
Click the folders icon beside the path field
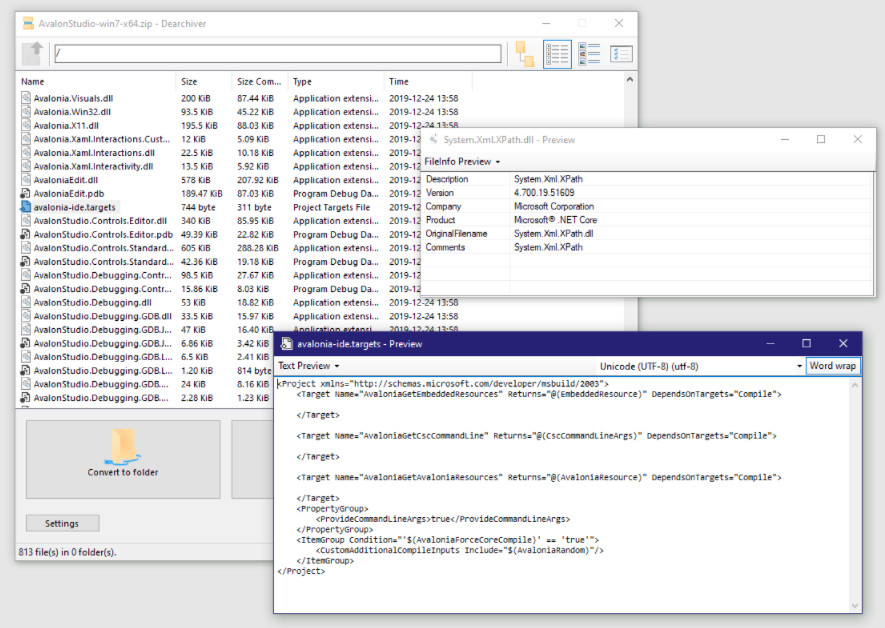[x=525, y=54]
